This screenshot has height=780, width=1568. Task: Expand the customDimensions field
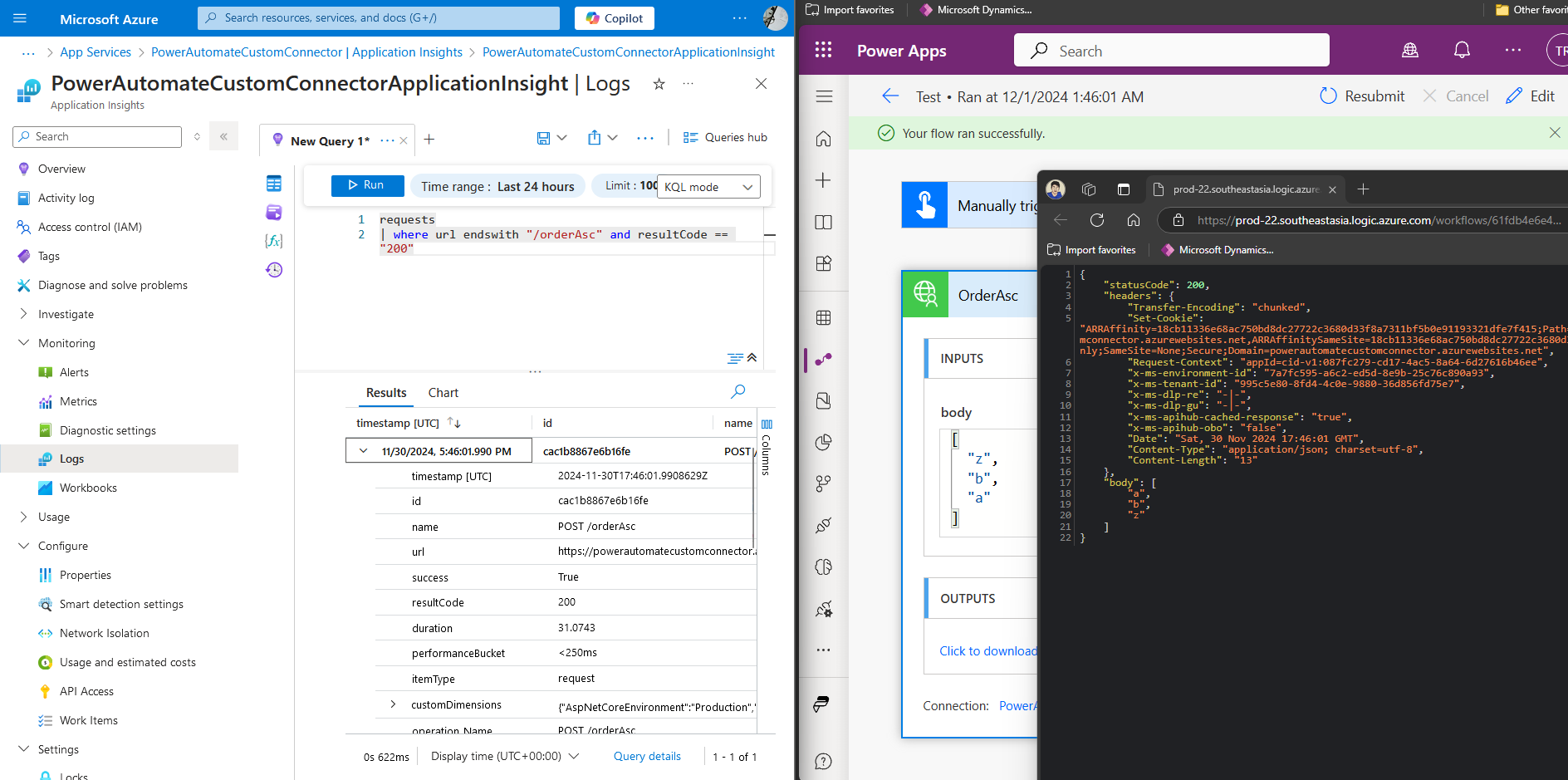(393, 704)
